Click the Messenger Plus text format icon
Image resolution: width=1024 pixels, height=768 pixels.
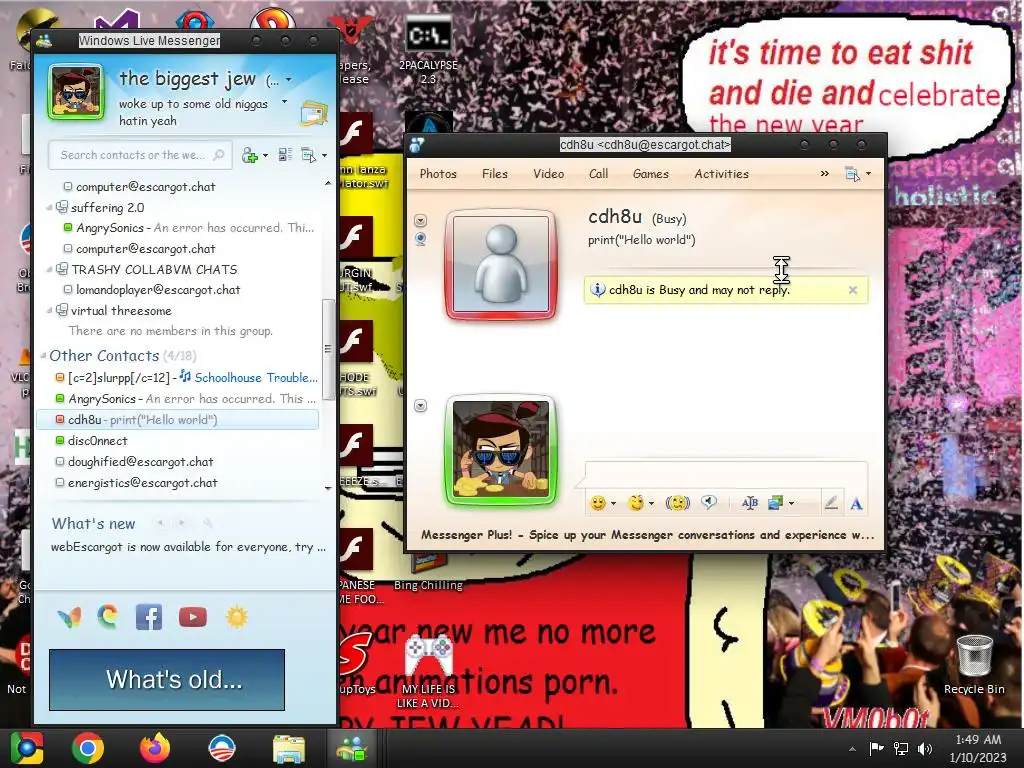coord(750,503)
